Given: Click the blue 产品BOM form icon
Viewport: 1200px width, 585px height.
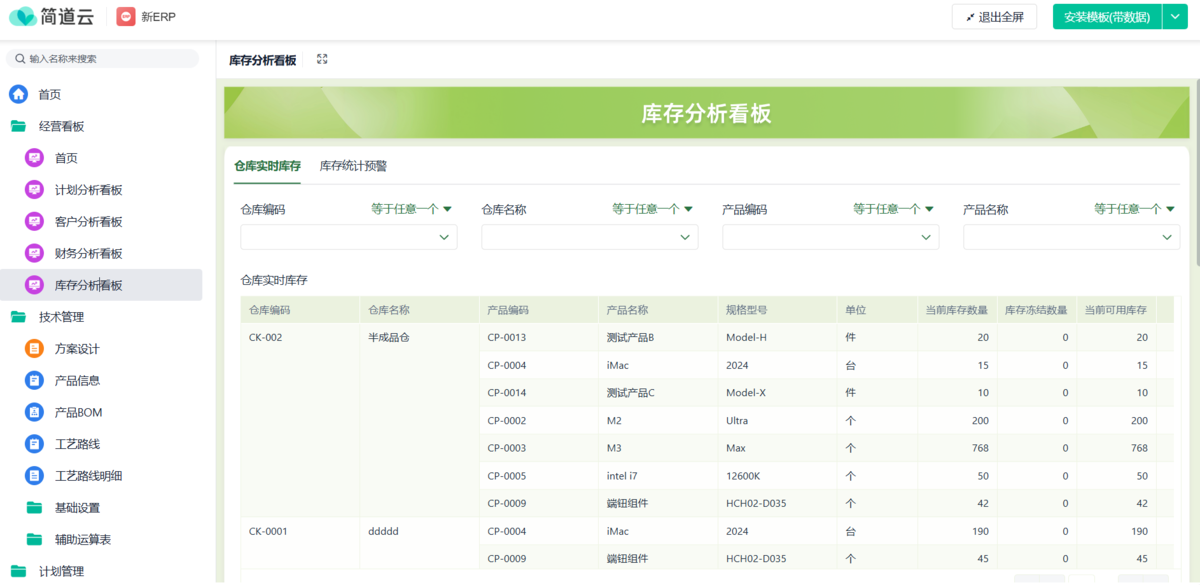Looking at the screenshot, I should tap(35, 412).
